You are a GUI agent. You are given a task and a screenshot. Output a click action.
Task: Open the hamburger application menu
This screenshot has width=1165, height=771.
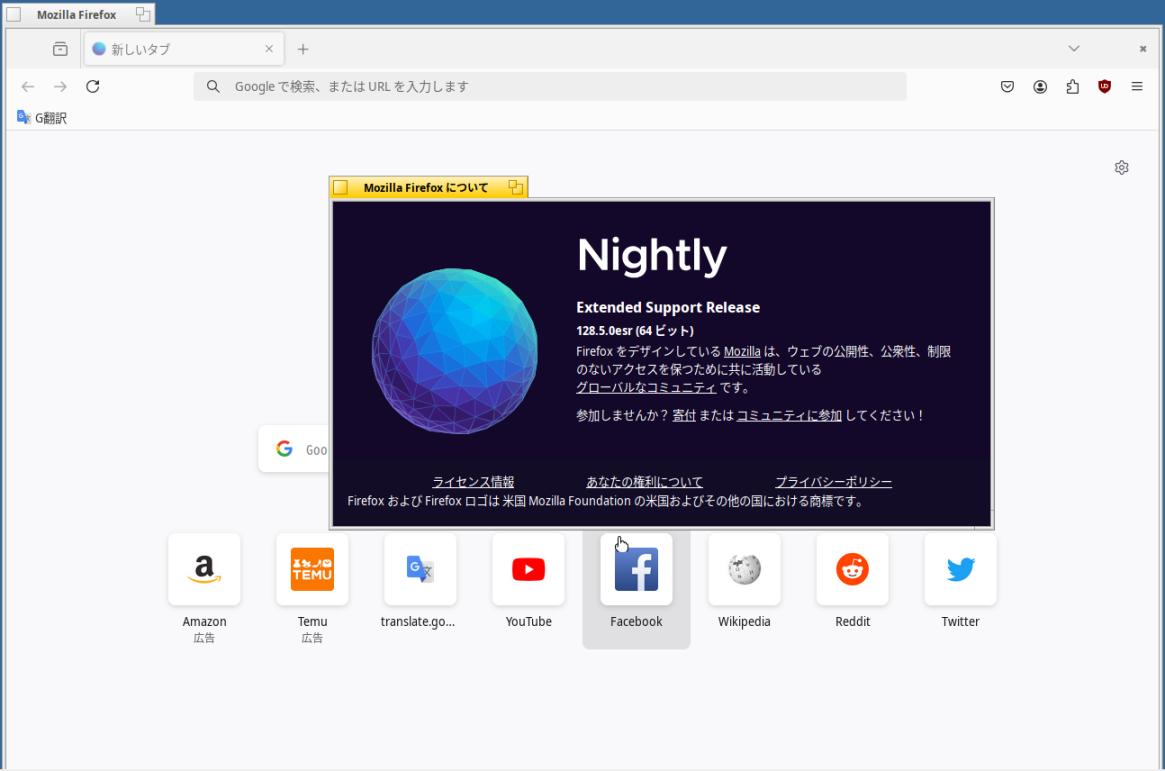[1137, 86]
